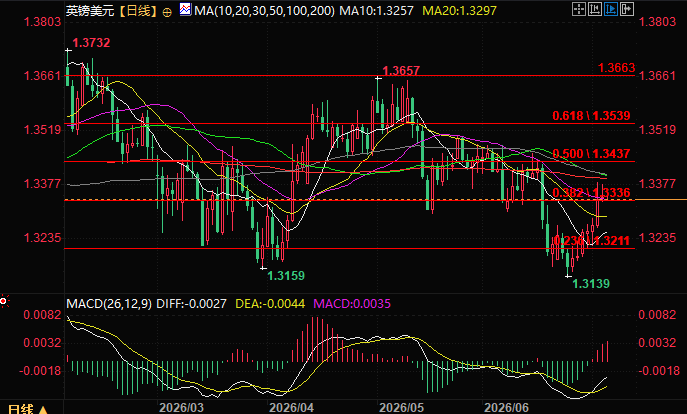The width and height of the screenshot is (687, 414).
Task: Open the MA(10,20,30,50,100,200) parameters label
Action: tap(264, 11)
